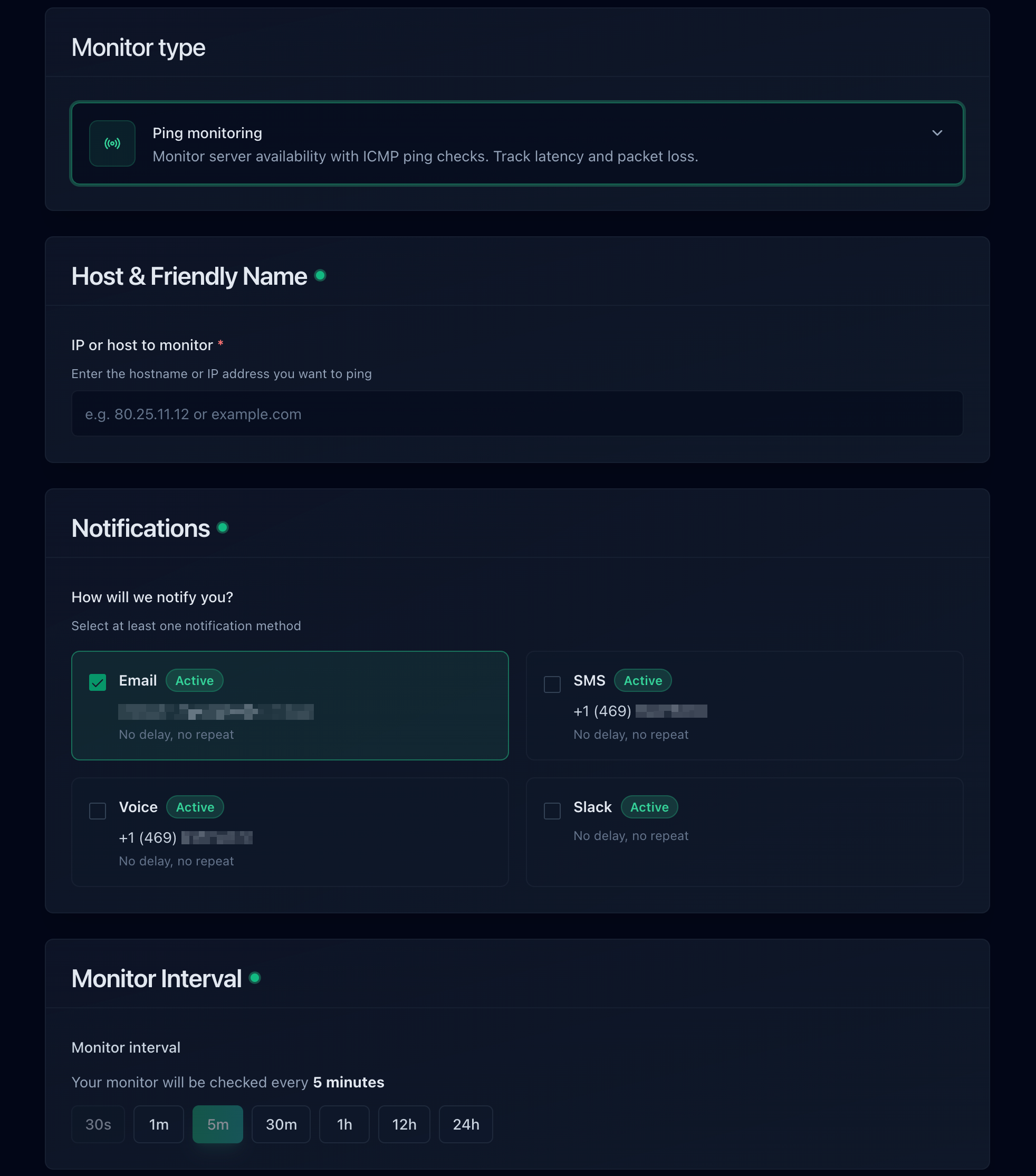Select the 30m monitor interval
The image size is (1036, 1176).
click(x=281, y=1124)
